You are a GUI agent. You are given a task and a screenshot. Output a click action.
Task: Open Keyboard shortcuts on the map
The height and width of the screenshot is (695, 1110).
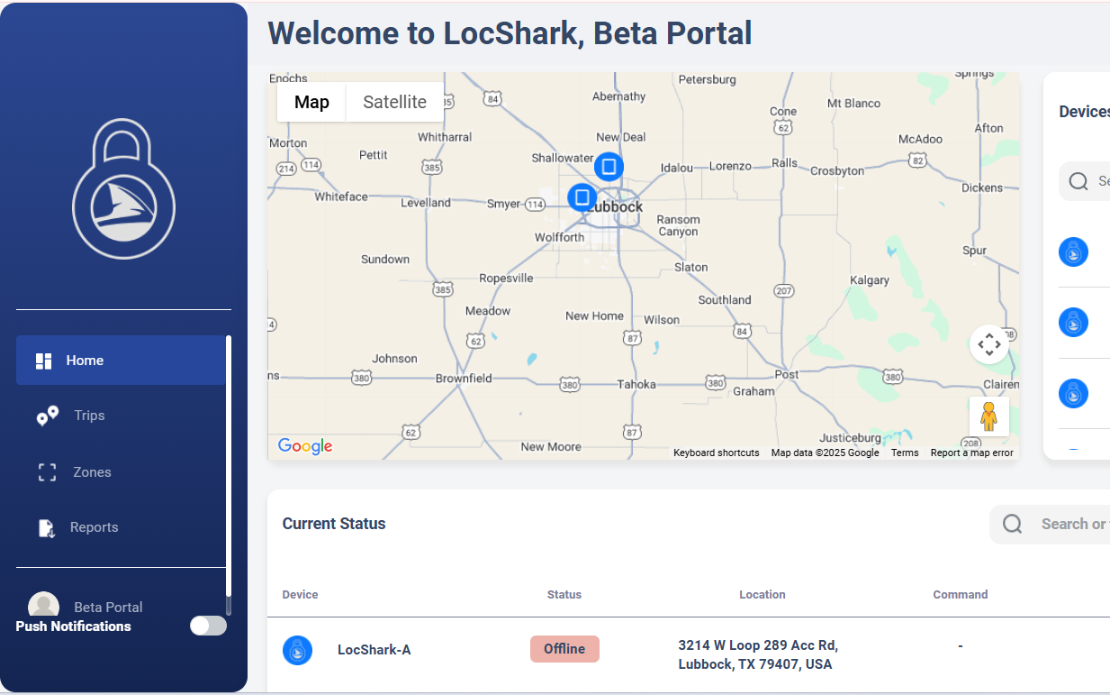[716, 453]
